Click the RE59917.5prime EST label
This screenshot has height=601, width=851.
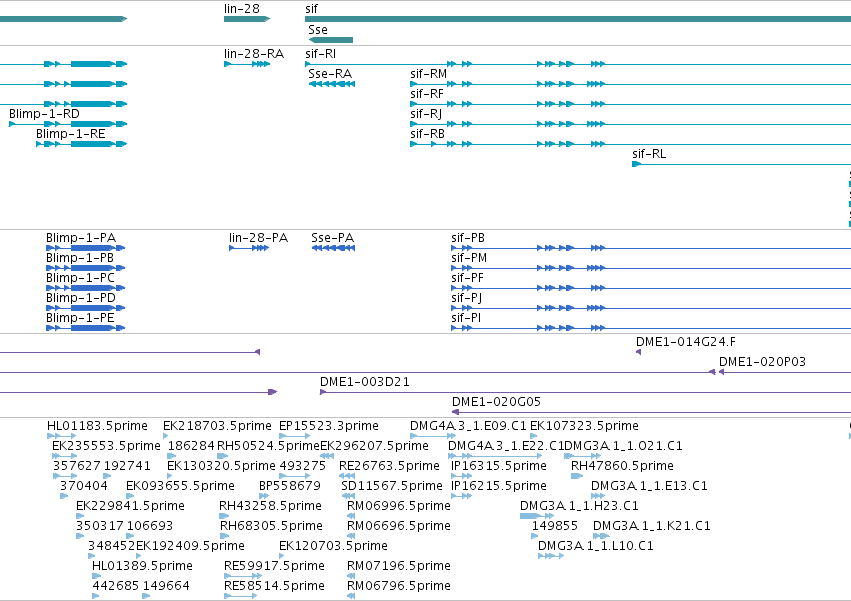coord(274,566)
